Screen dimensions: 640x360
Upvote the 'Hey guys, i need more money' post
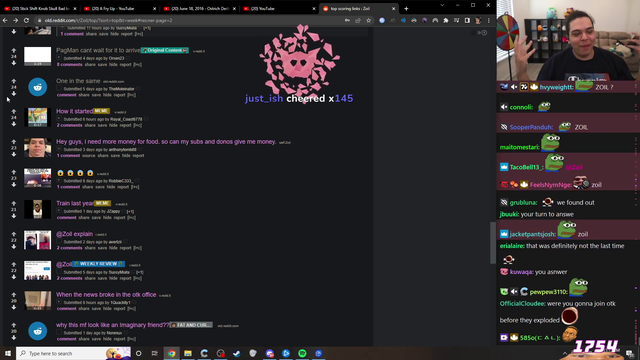click(x=14, y=142)
